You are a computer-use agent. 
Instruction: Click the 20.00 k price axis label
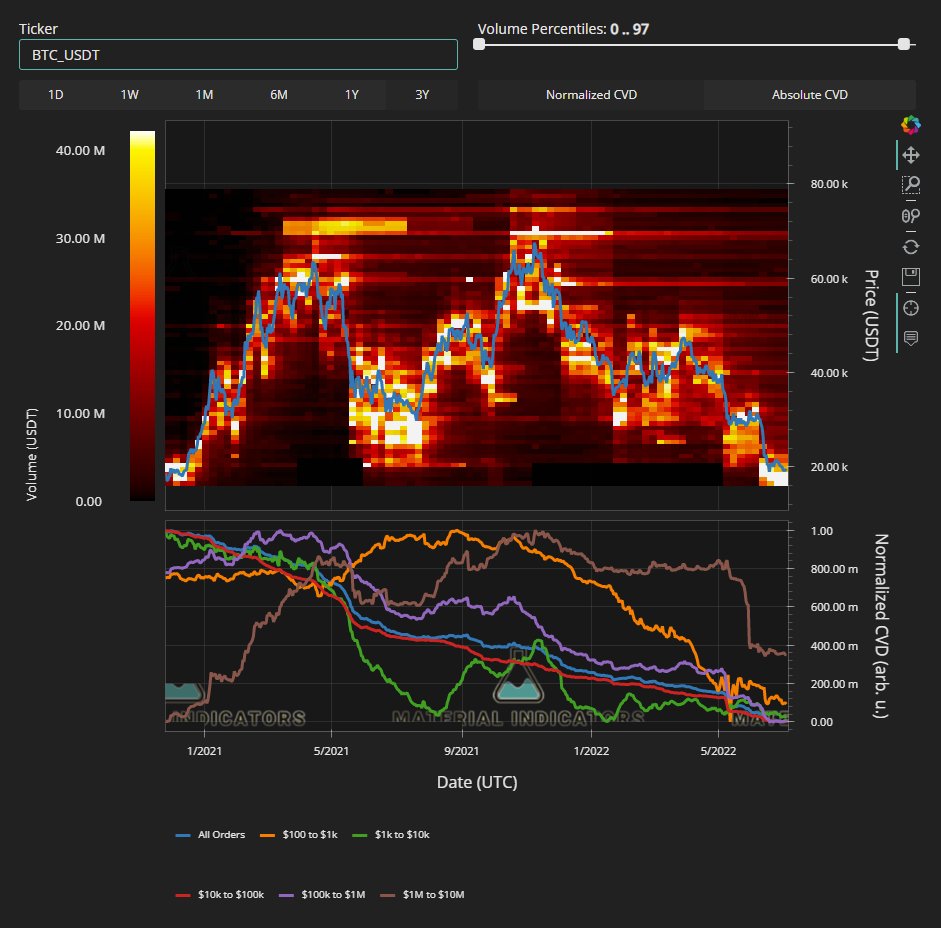coord(829,467)
